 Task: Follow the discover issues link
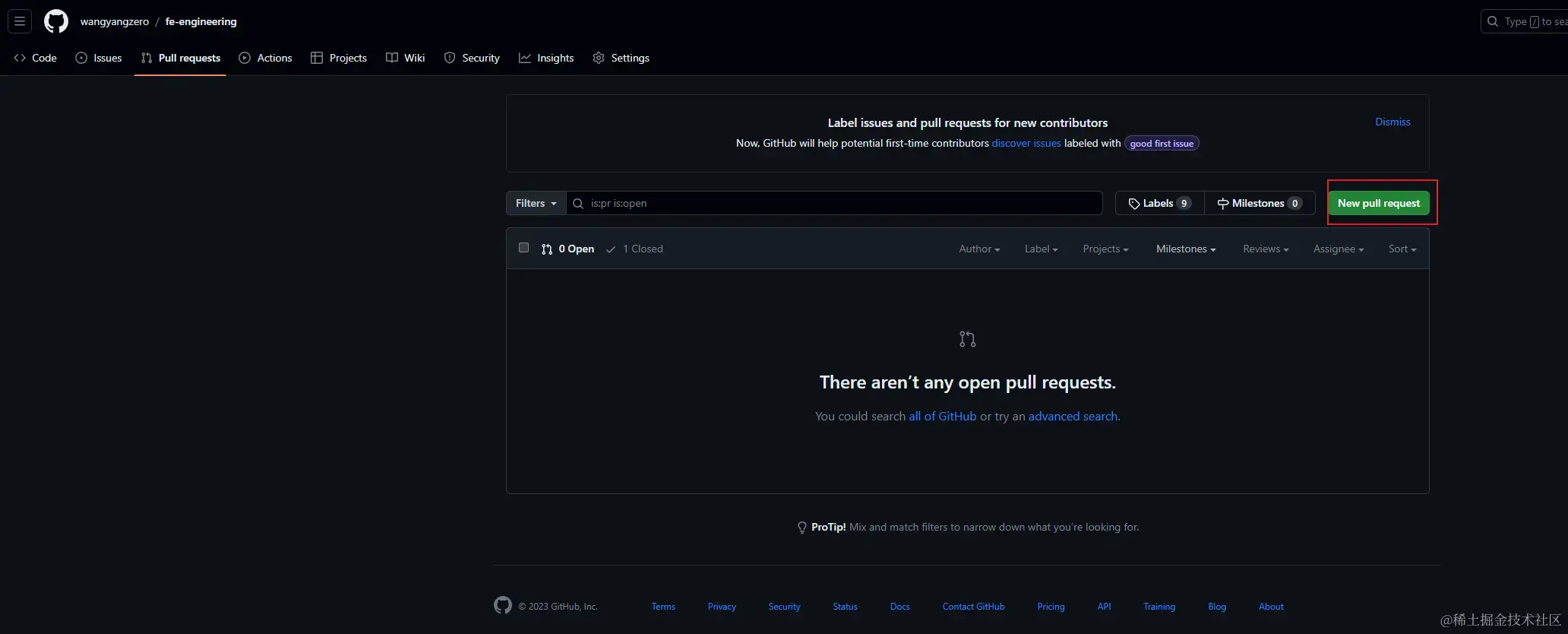click(1026, 143)
